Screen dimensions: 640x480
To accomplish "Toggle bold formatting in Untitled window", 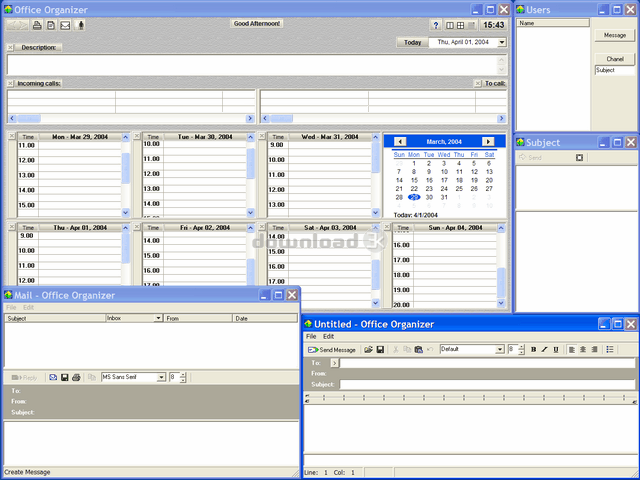I will click(x=533, y=349).
